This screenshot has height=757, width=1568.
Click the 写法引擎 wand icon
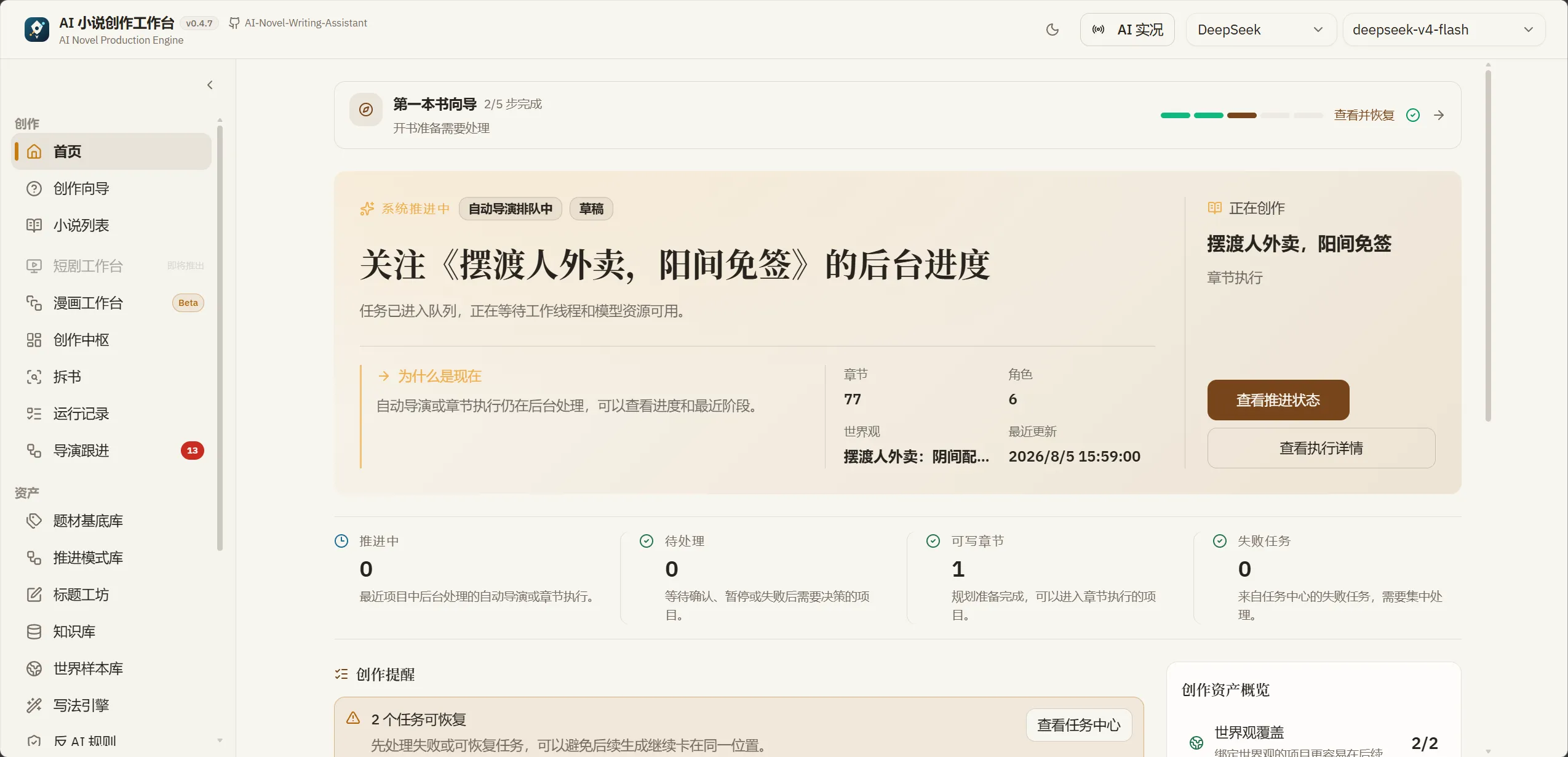(34, 705)
